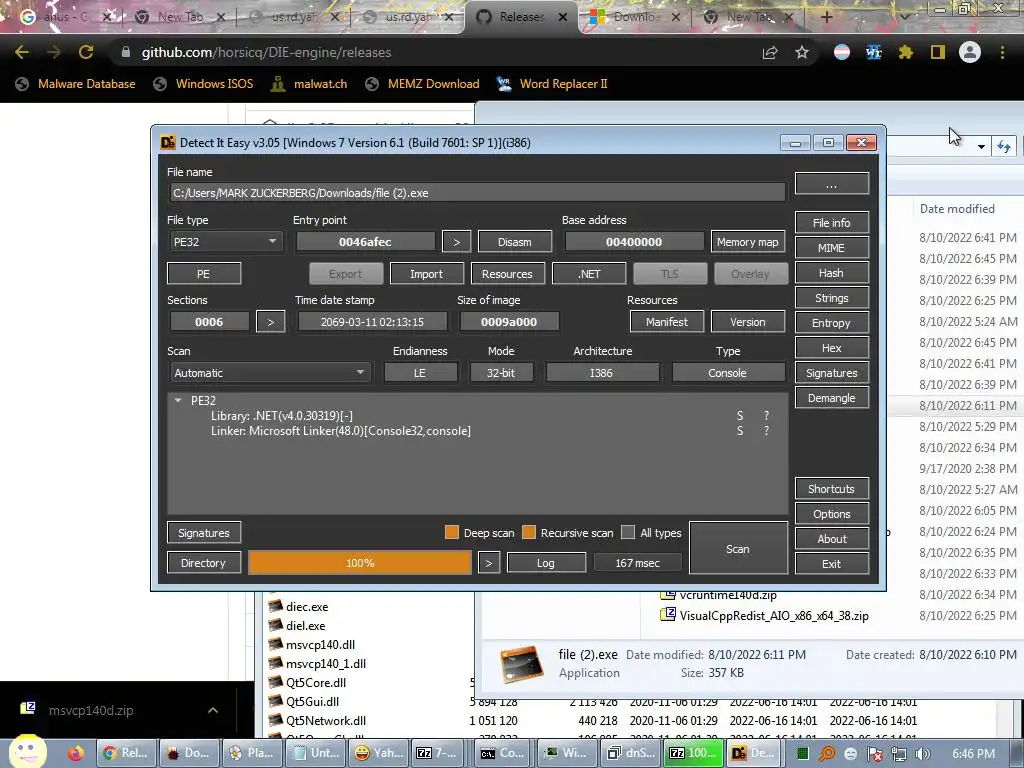Toggle the Recursive scan checkbox
Screen dimensions: 1024x768
[529, 532]
